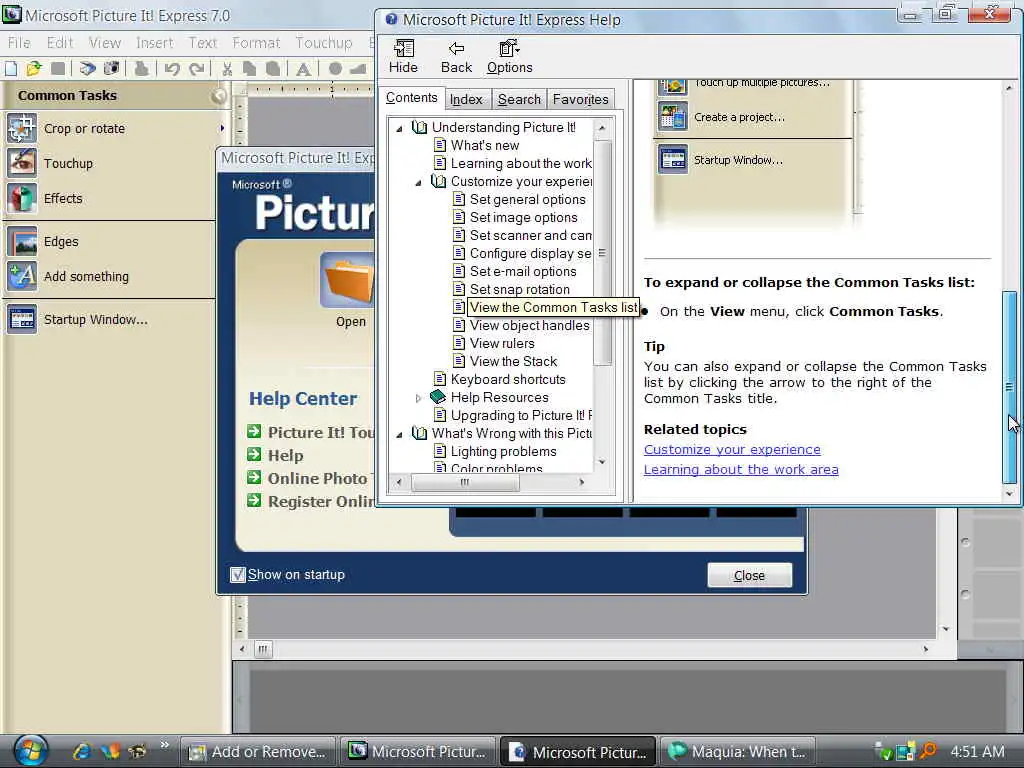Screen dimensions: 1024x768
Task: Select 'Set general options' help topic
Action: pyautogui.click(x=527, y=200)
